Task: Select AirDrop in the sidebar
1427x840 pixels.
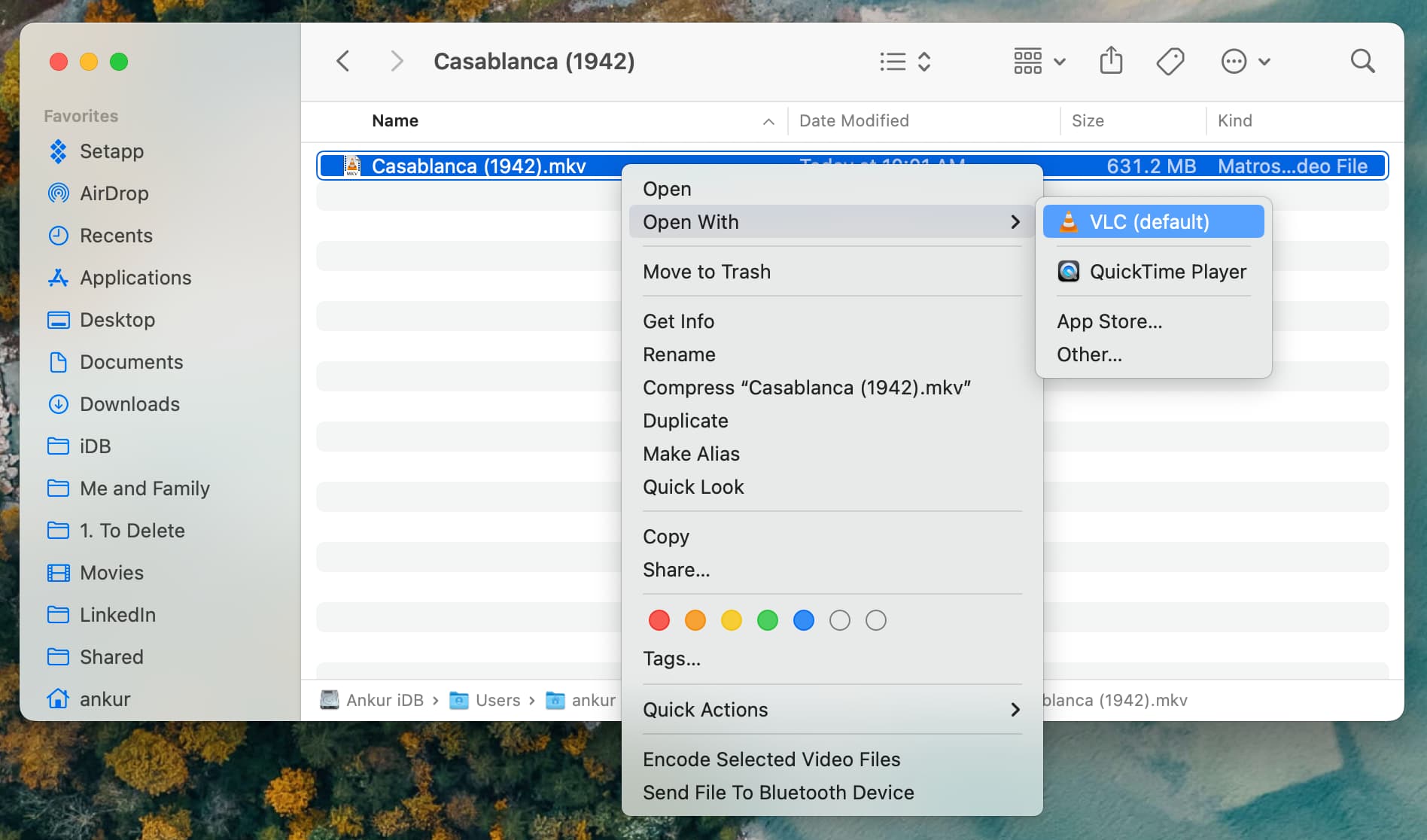Action: (98, 193)
